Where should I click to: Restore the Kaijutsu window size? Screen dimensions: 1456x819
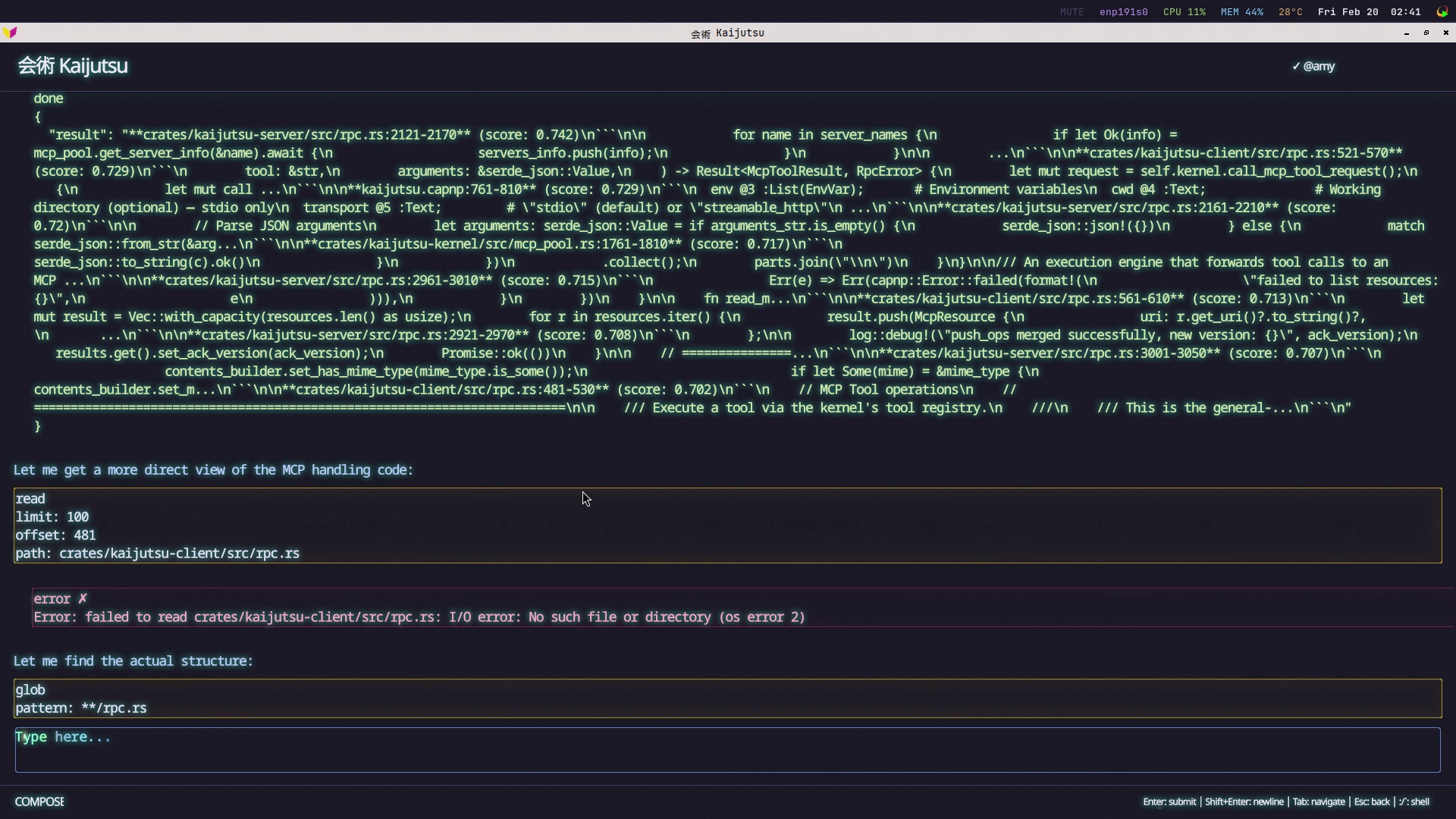(1426, 33)
